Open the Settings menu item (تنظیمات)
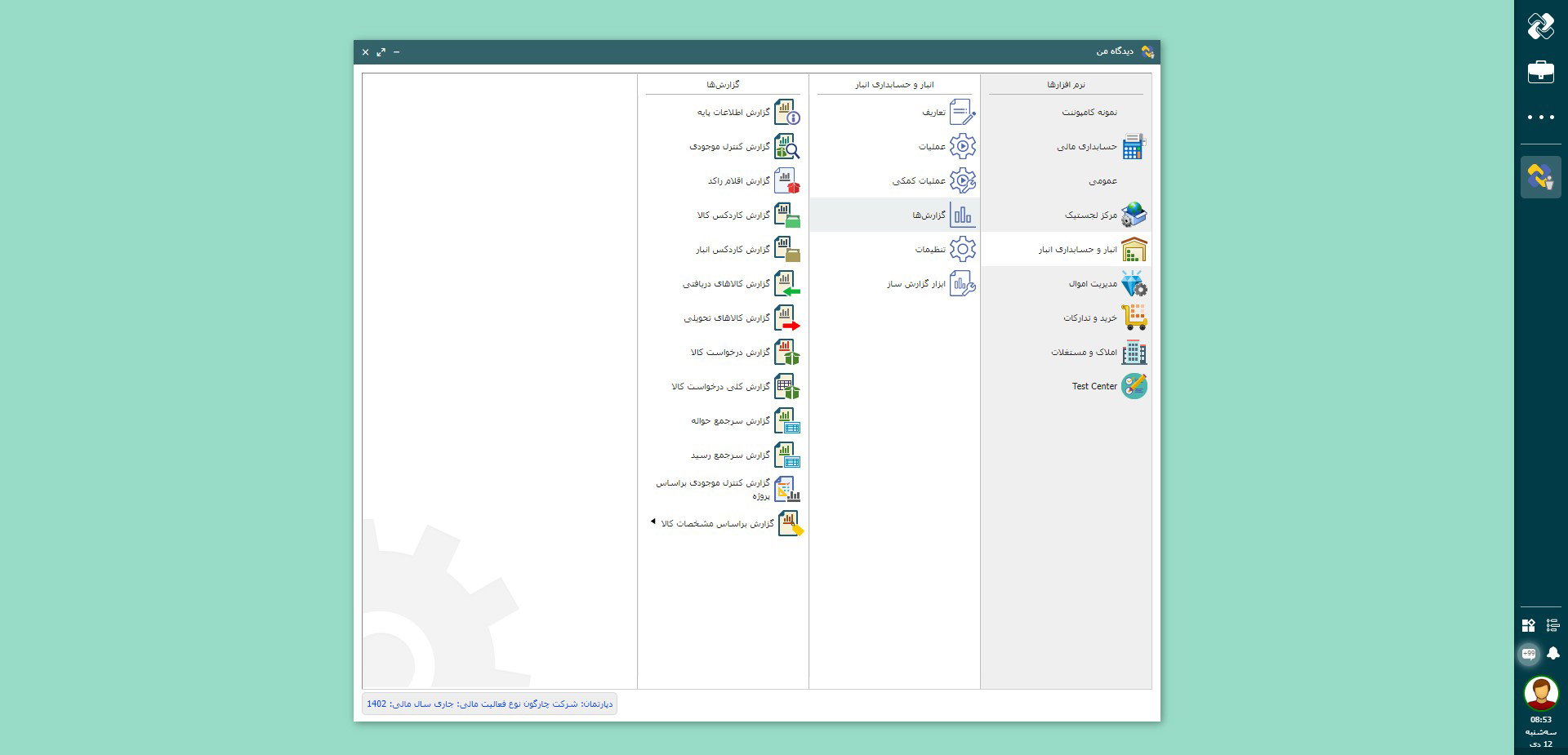Screen dimensions: 1568x755 [930, 250]
